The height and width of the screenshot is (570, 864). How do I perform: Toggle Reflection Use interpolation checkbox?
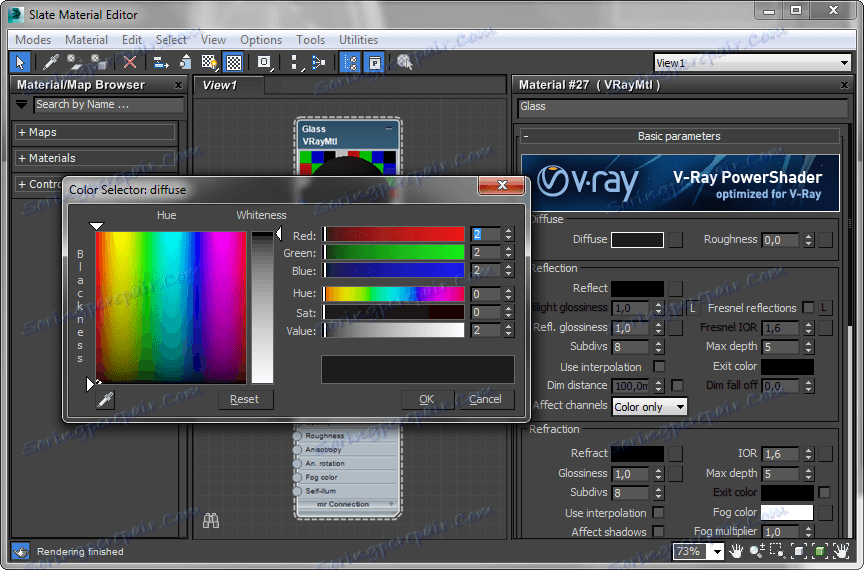[x=659, y=367]
